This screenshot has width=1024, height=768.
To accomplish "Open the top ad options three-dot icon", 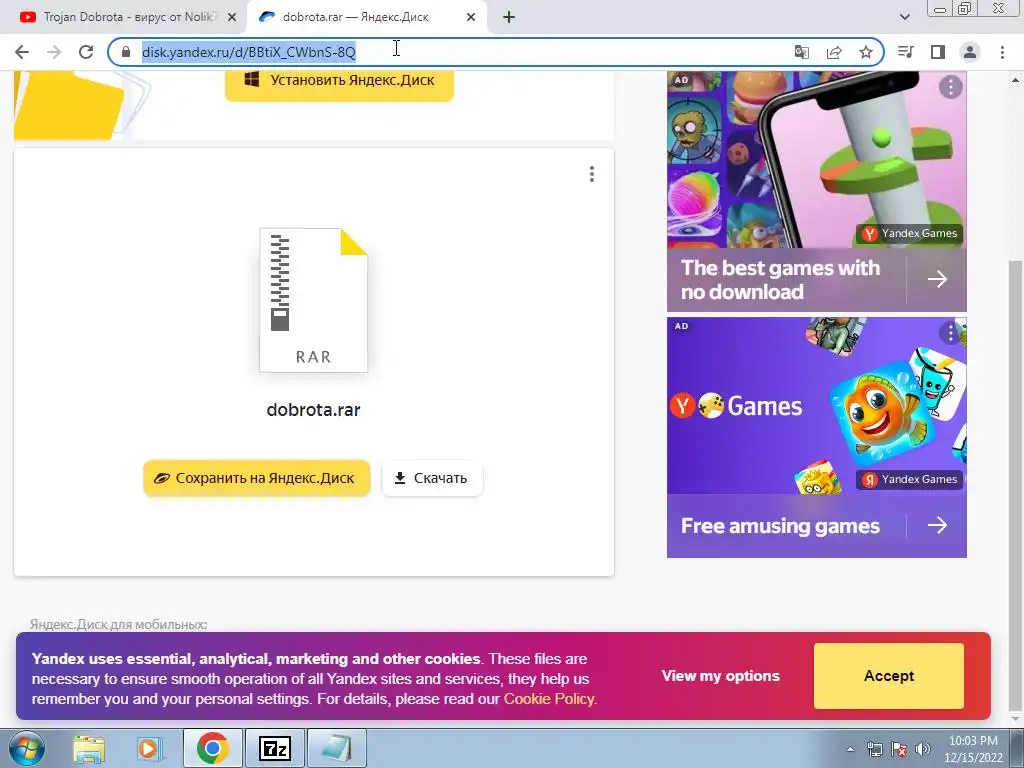I will pyautogui.click(x=950, y=87).
